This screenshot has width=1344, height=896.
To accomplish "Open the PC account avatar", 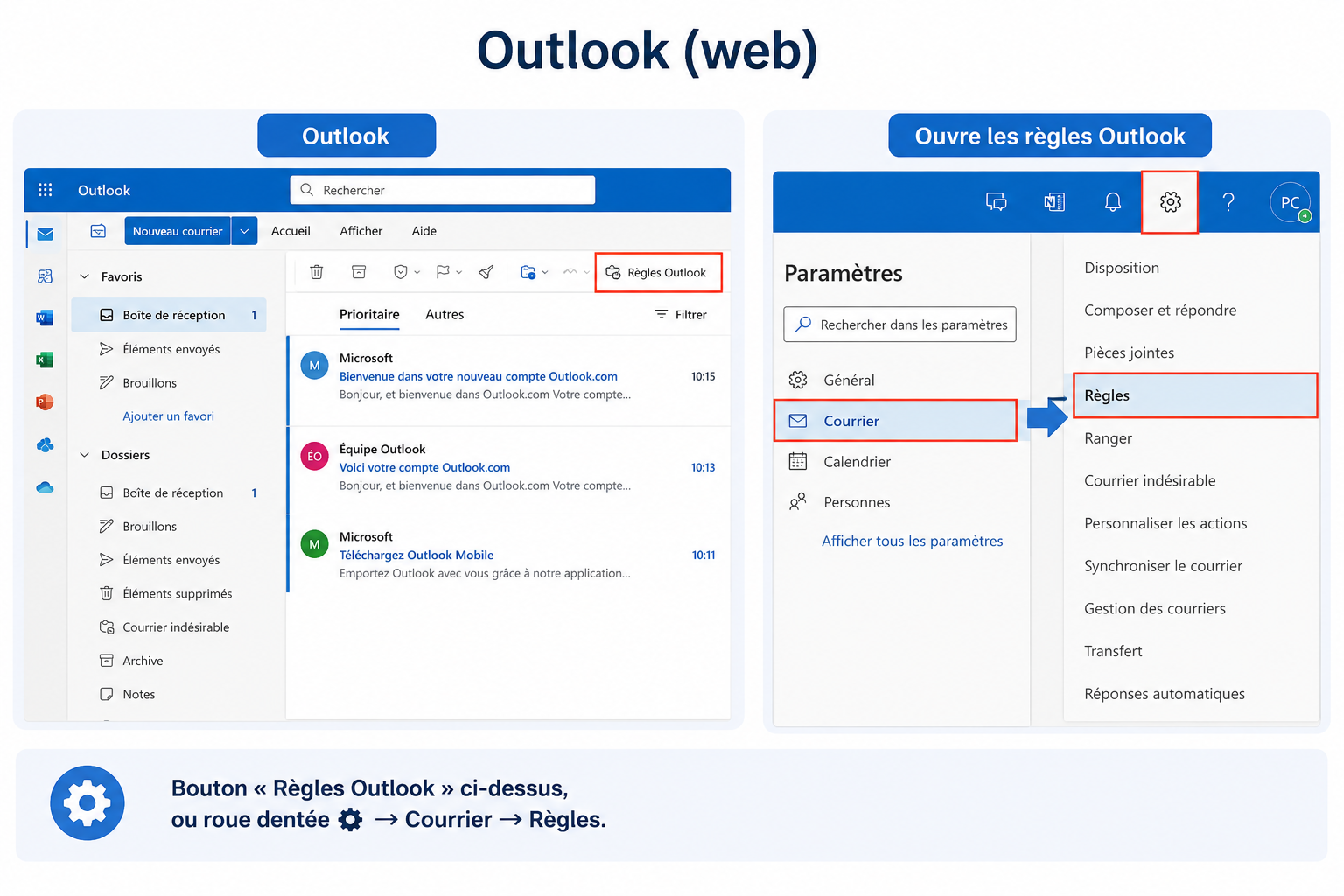I will click(1290, 202).
